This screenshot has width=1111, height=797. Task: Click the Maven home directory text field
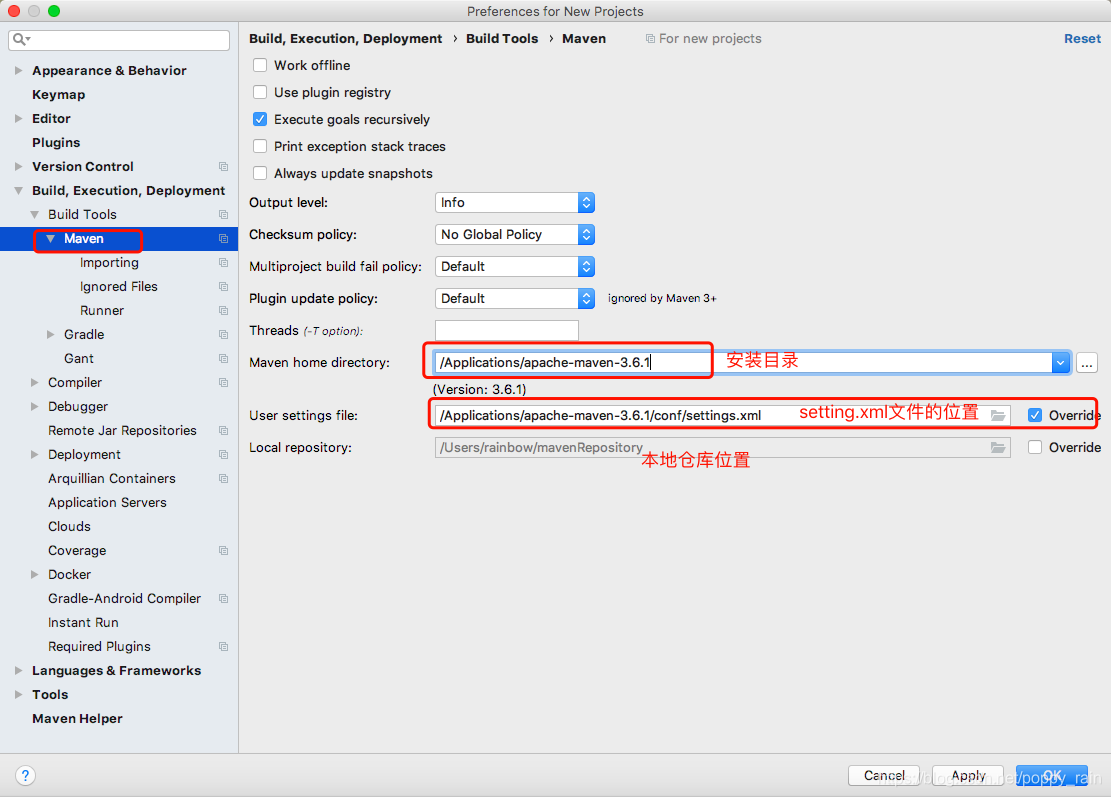point(743,363)
